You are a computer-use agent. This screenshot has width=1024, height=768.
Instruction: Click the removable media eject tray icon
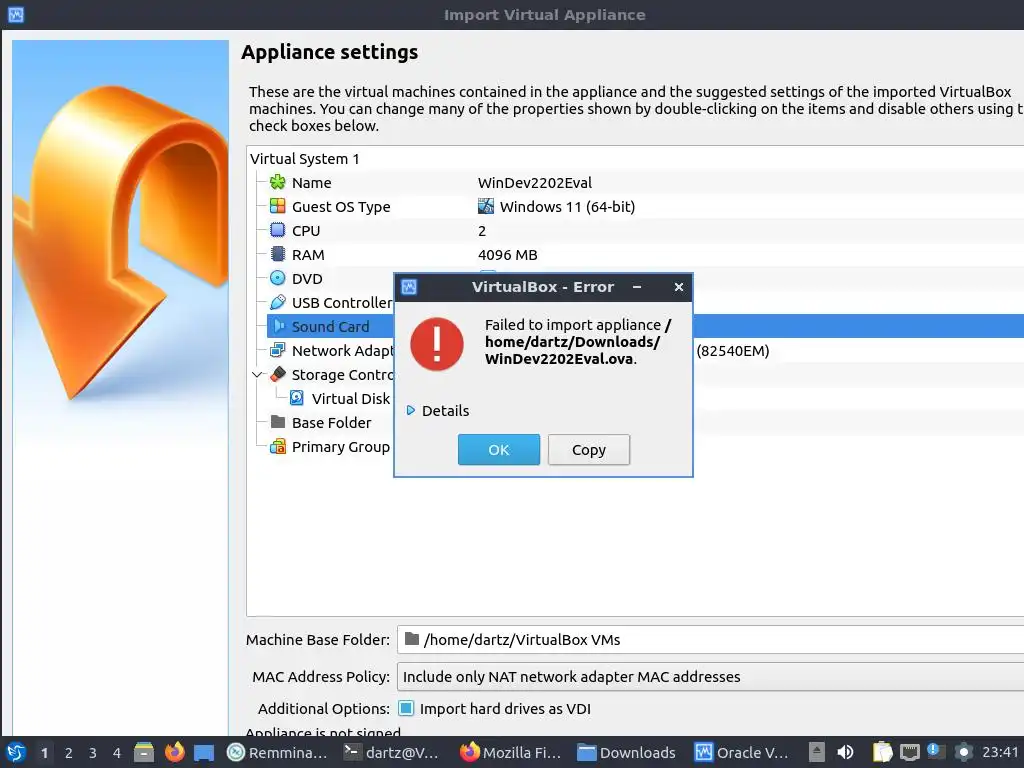pos(816,752)
